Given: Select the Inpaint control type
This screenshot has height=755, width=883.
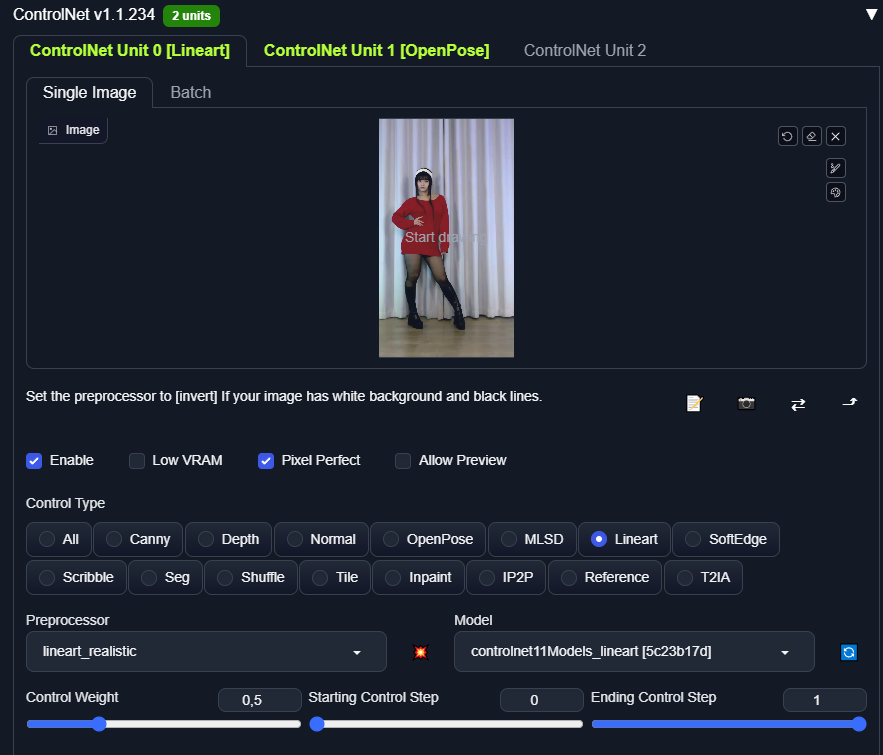Looking at the screenshot, I should [418, 577].
